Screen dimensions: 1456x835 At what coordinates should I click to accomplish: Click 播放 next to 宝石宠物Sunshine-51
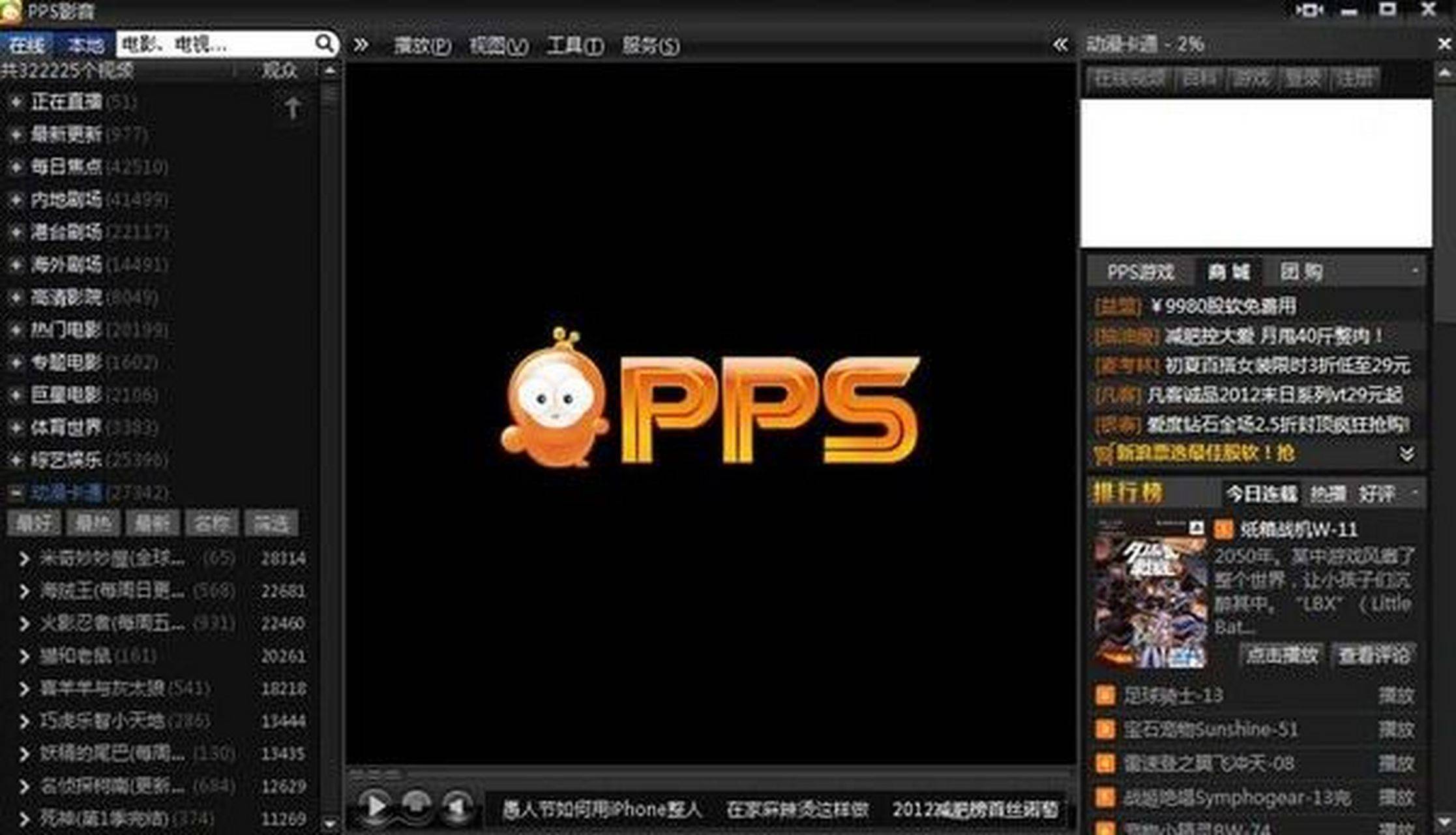(1396, 729)
